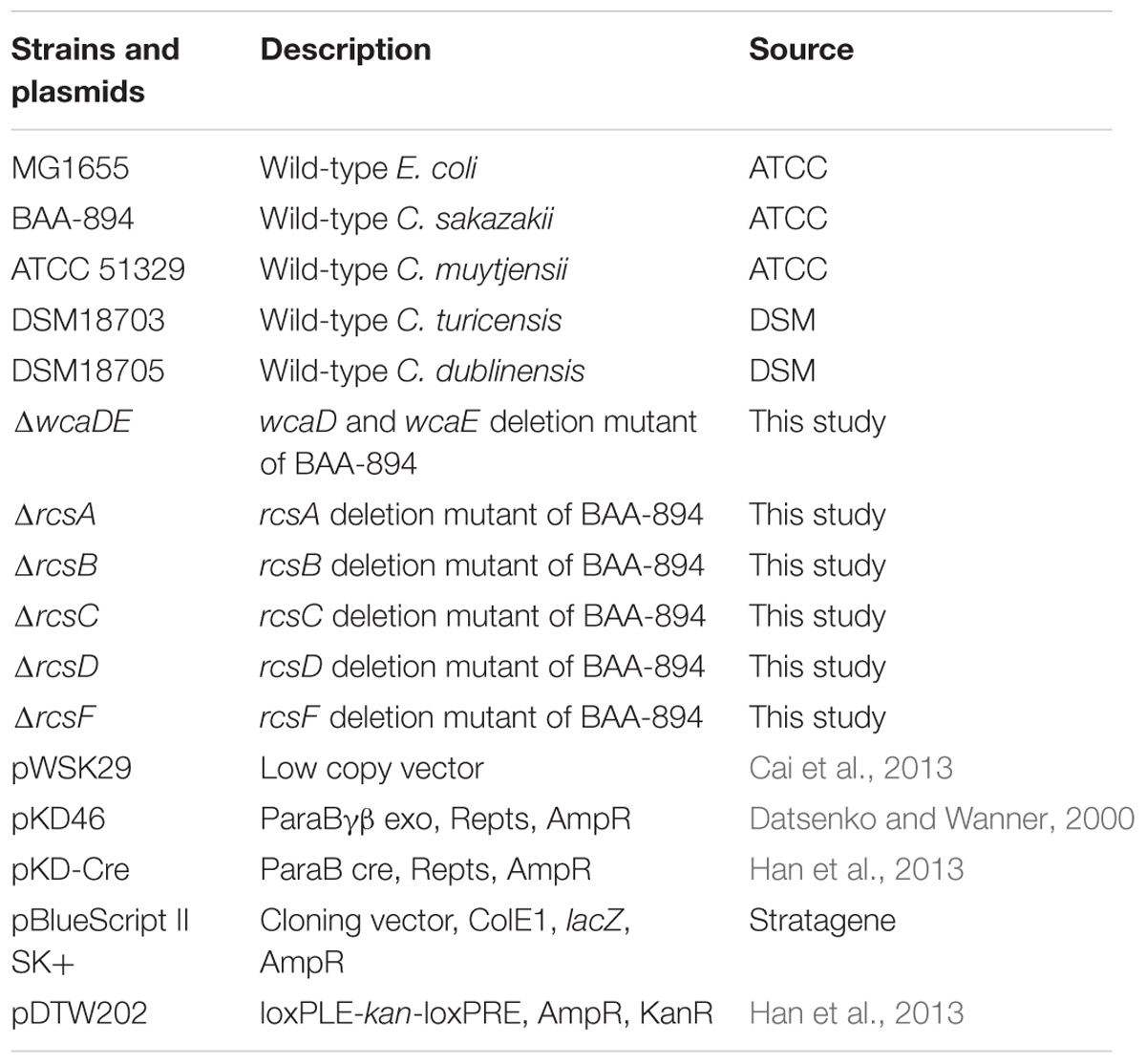Select the Wild-type C. sakazakii description
This screenshot has height=1064, width=1146.
[407, 219]
